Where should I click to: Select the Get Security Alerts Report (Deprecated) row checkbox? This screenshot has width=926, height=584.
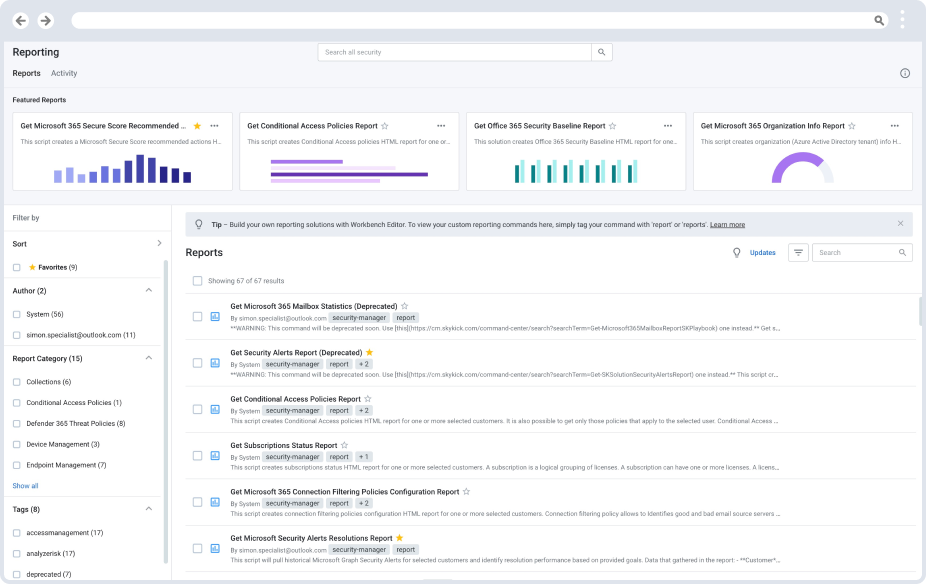click(x=197, y=363)
